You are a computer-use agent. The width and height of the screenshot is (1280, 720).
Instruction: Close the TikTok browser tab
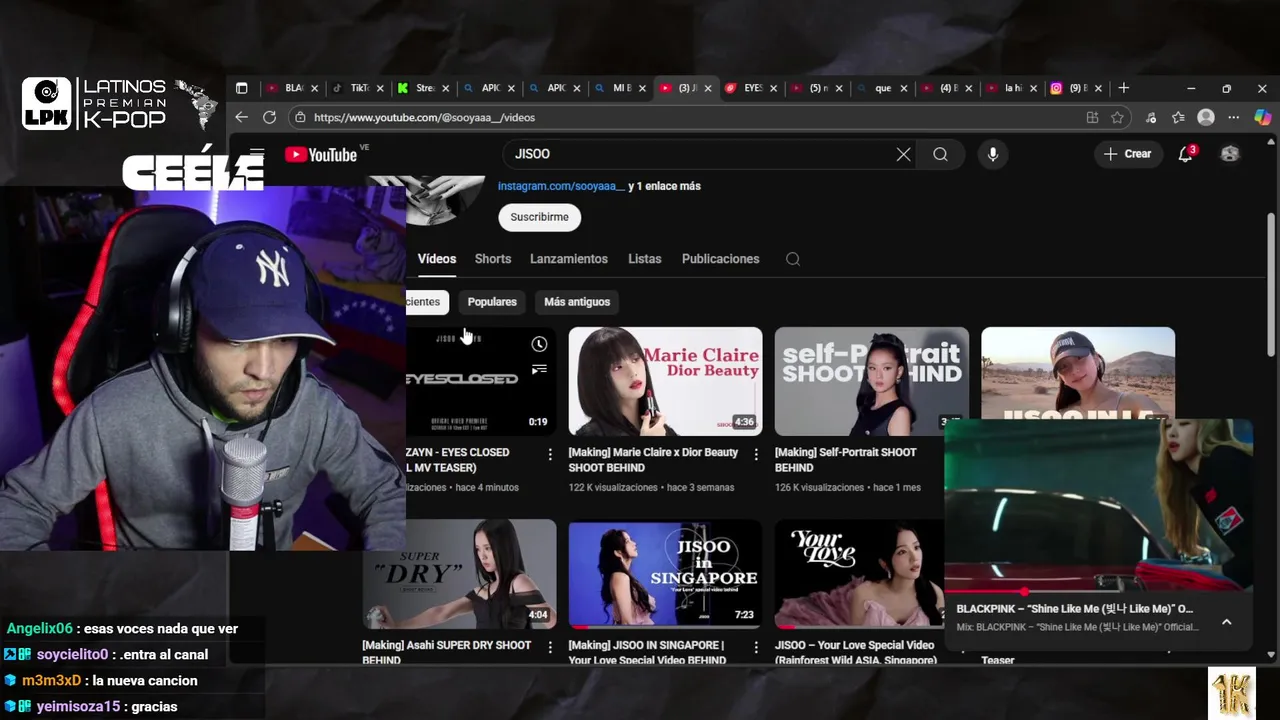[x=380, y=88]
